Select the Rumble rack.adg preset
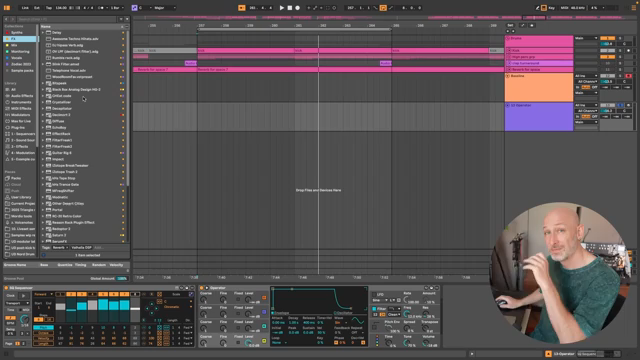The width and height of the screenshot is (640, 360). tap(66, 58)
